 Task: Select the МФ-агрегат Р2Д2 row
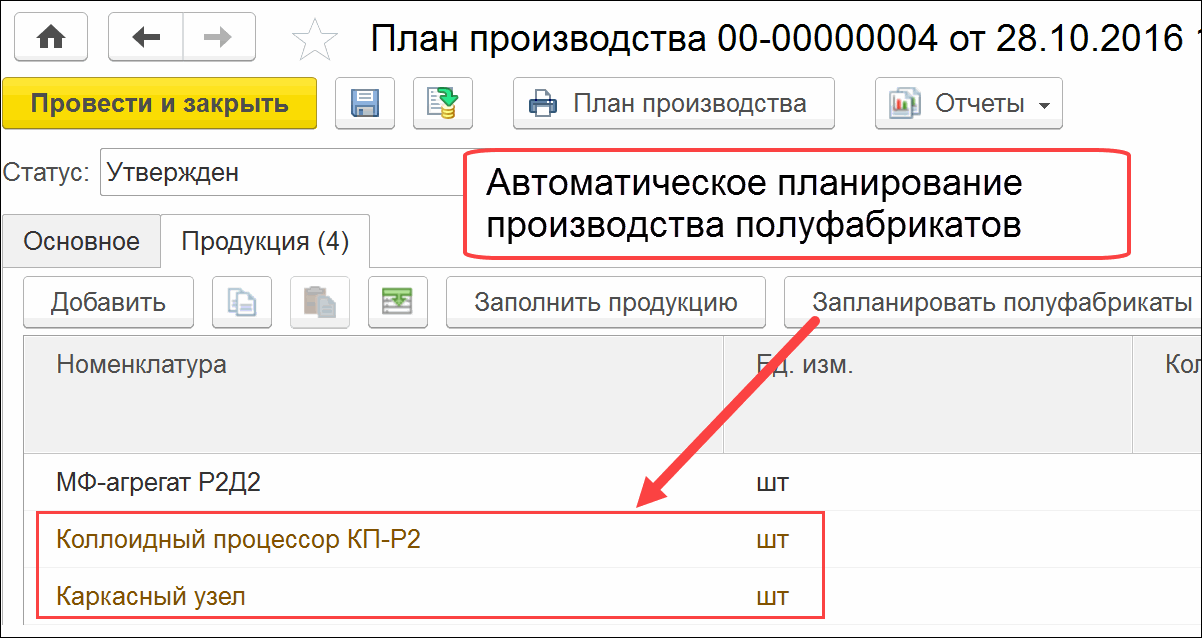(160, 483)
